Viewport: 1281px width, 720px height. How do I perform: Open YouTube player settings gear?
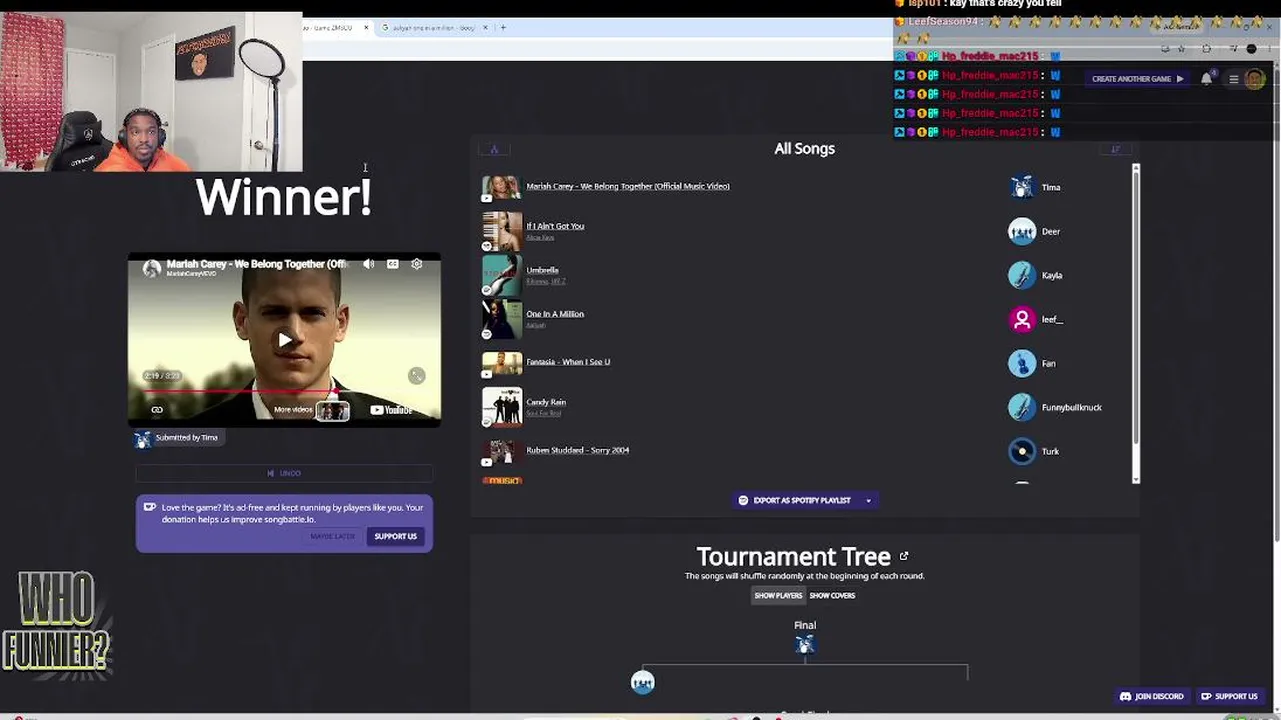tap(417, 264)
